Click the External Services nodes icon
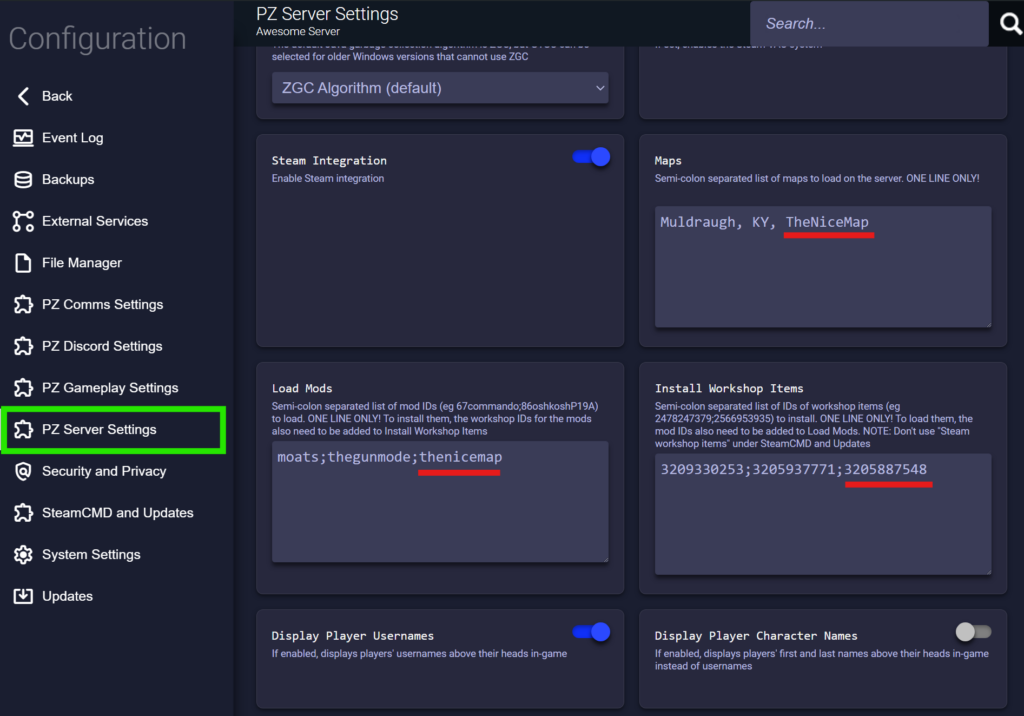The image size is (1024, 716). pyautogui.click(x=23, y=221)
